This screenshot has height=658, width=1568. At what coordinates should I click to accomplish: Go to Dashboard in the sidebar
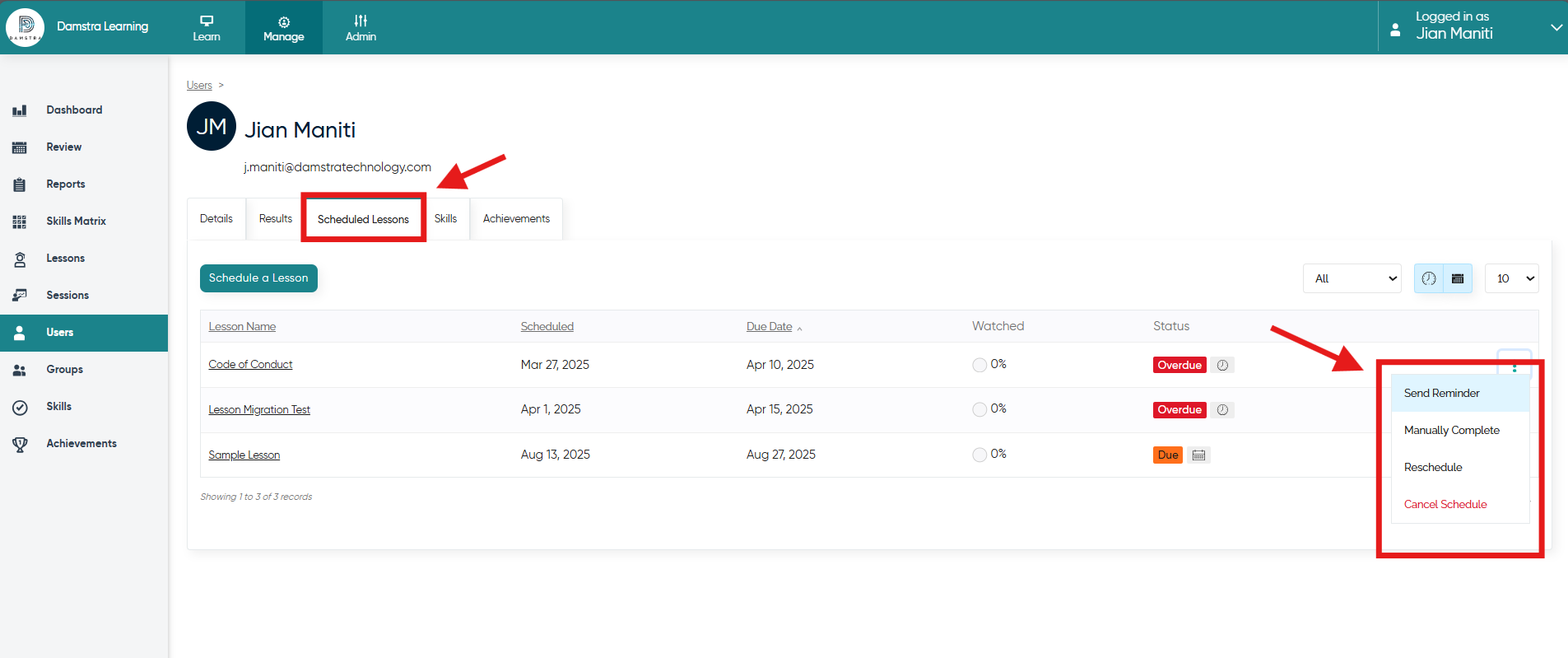click(84, 110)
